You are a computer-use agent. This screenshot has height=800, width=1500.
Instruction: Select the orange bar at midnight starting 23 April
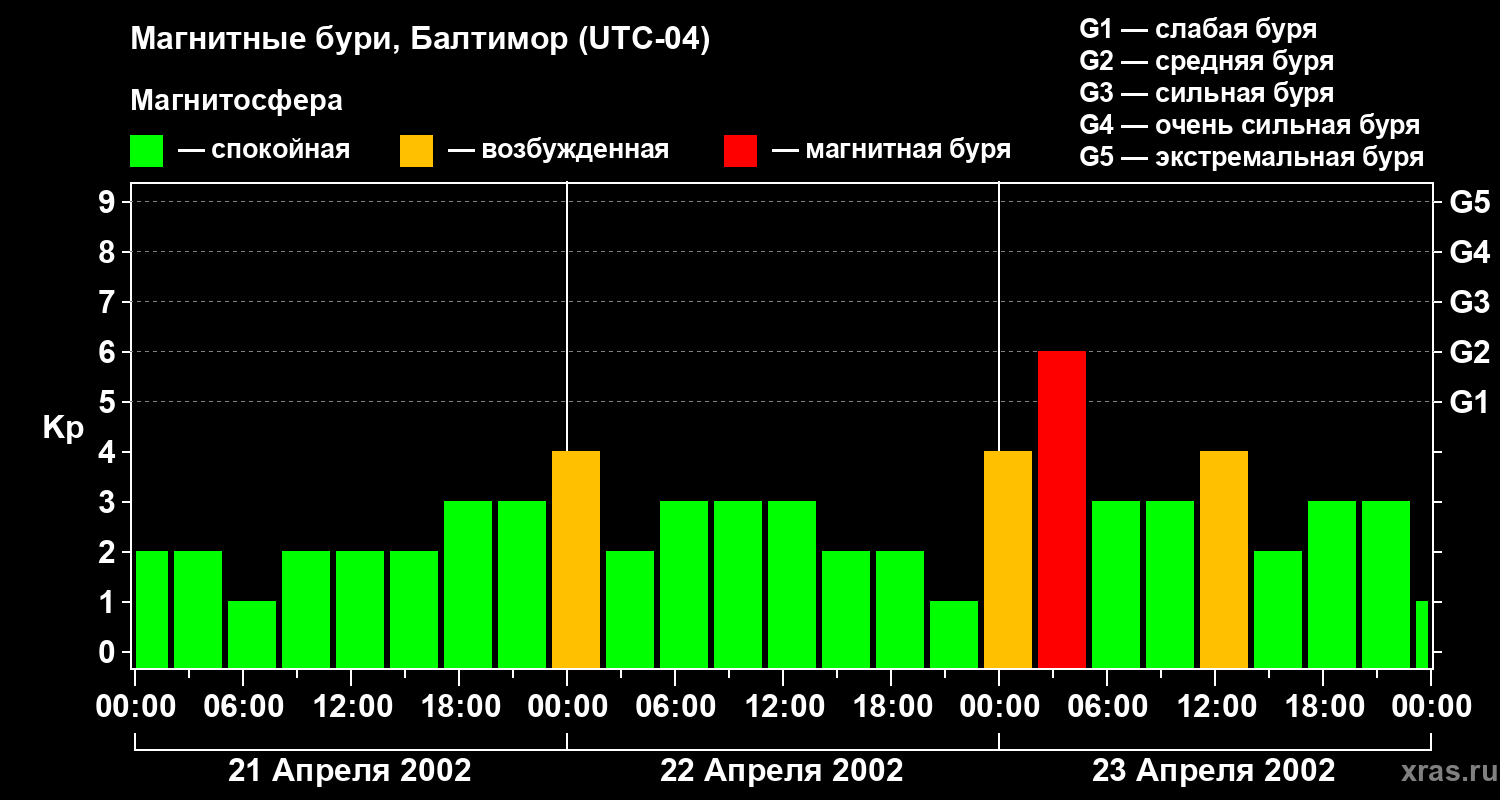[1008, 559]
